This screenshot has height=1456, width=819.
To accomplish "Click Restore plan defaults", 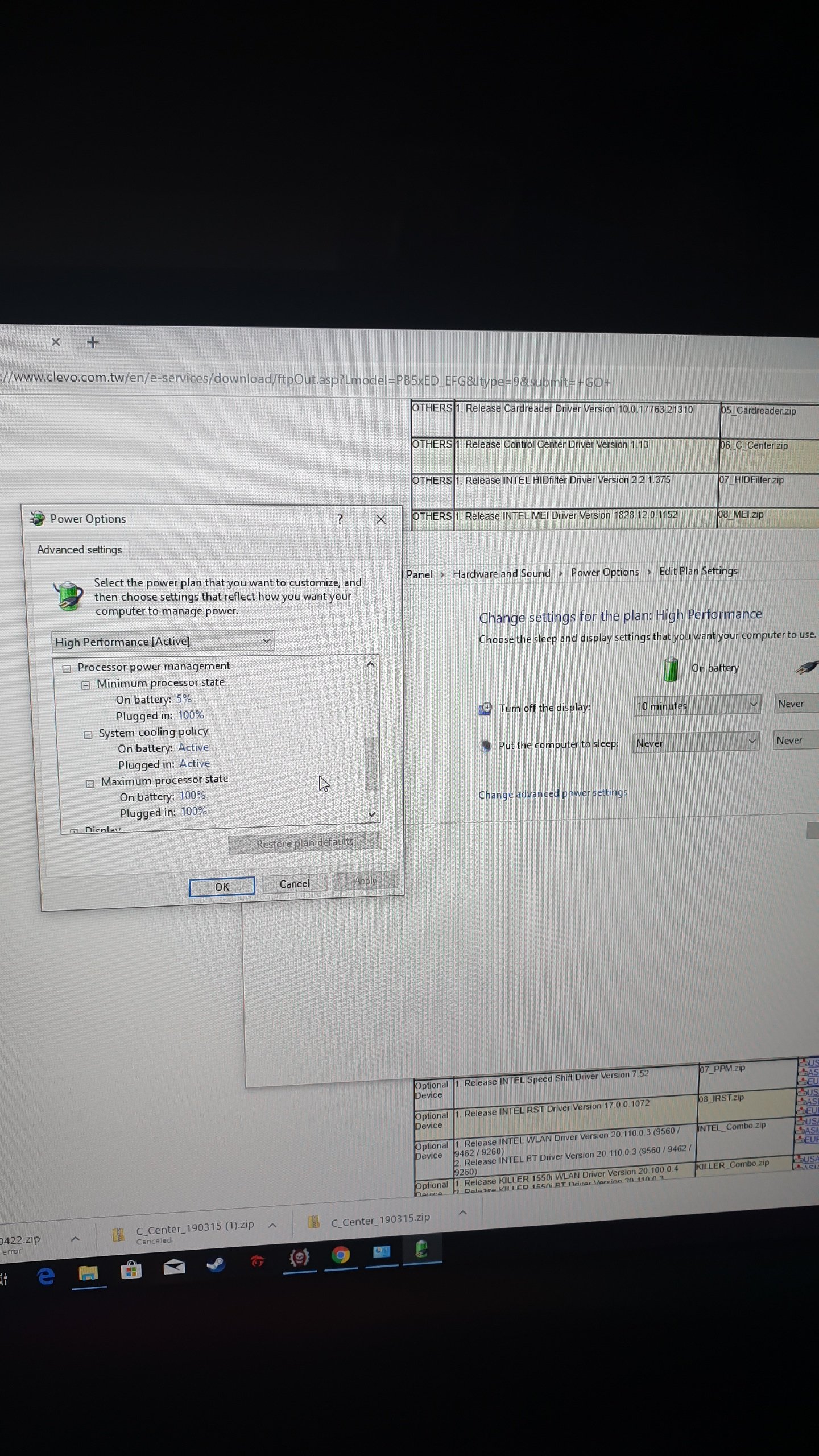I will point(305,843).
